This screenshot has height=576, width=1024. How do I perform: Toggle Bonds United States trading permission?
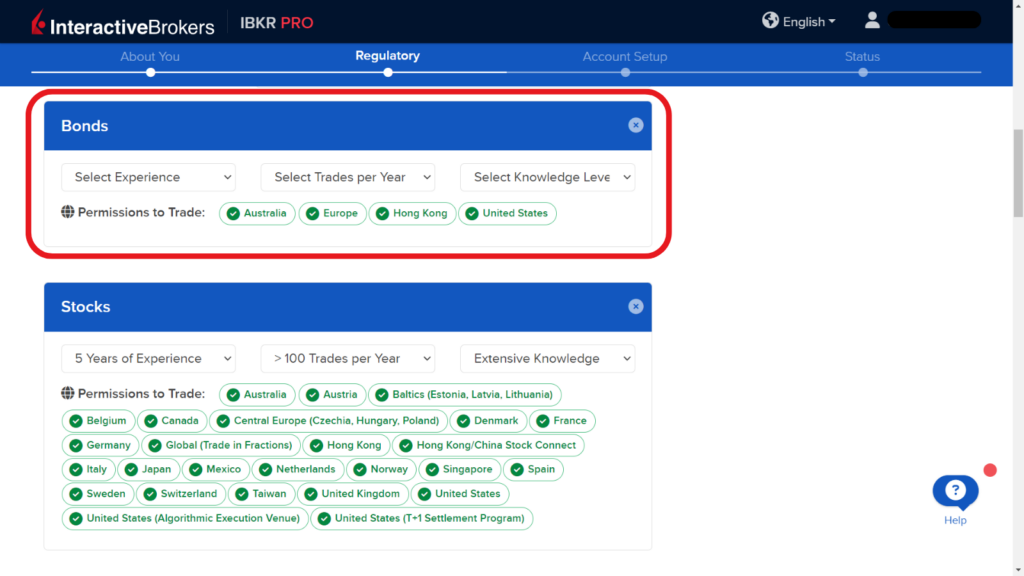[507, 214]
